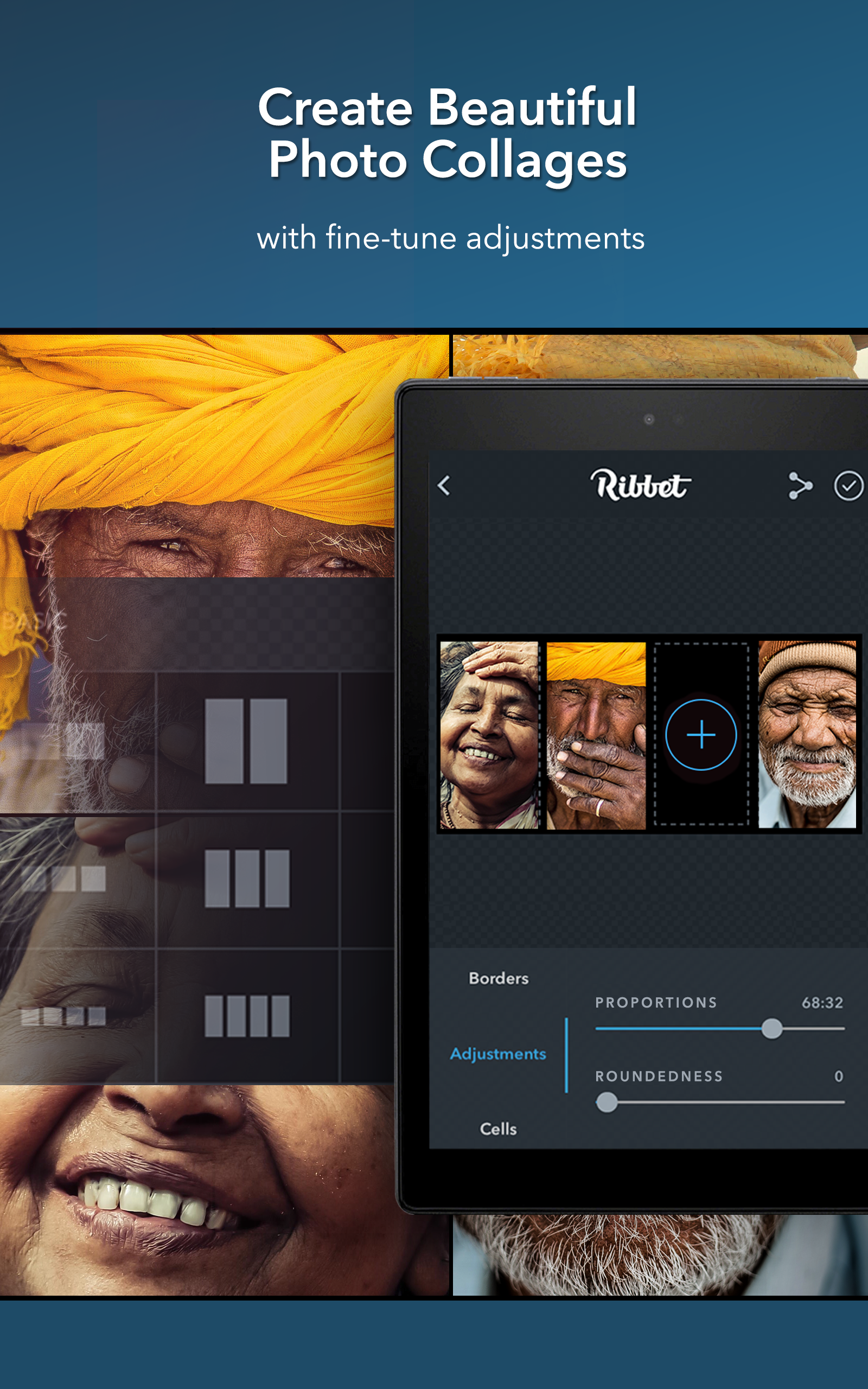The width and height of the screenshot is (868, 1389).
Task: Tap the back arrow in Ribbet header
Action: (x=444, y=486)
